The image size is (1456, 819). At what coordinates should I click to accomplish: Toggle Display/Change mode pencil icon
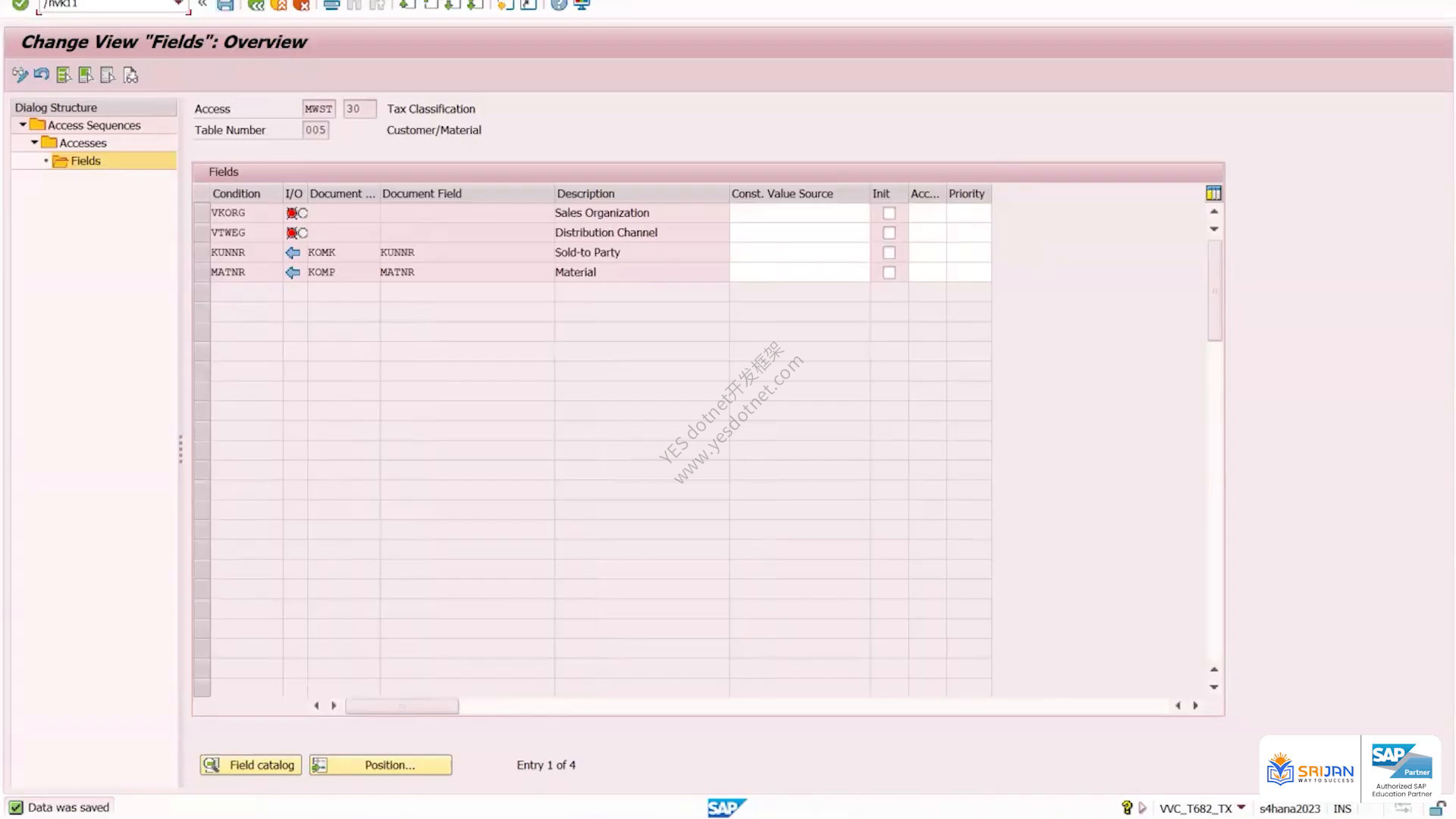pyautogui.click(x=20, y=74)
